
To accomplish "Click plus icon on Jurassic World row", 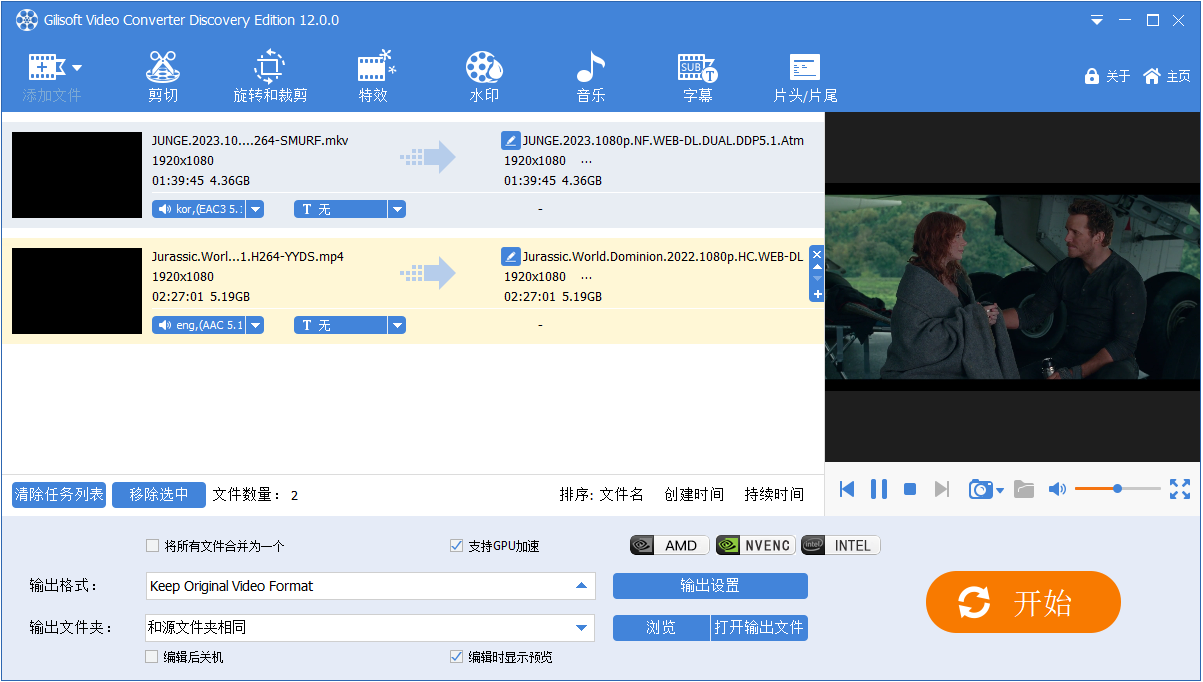I will click(817, 294).
